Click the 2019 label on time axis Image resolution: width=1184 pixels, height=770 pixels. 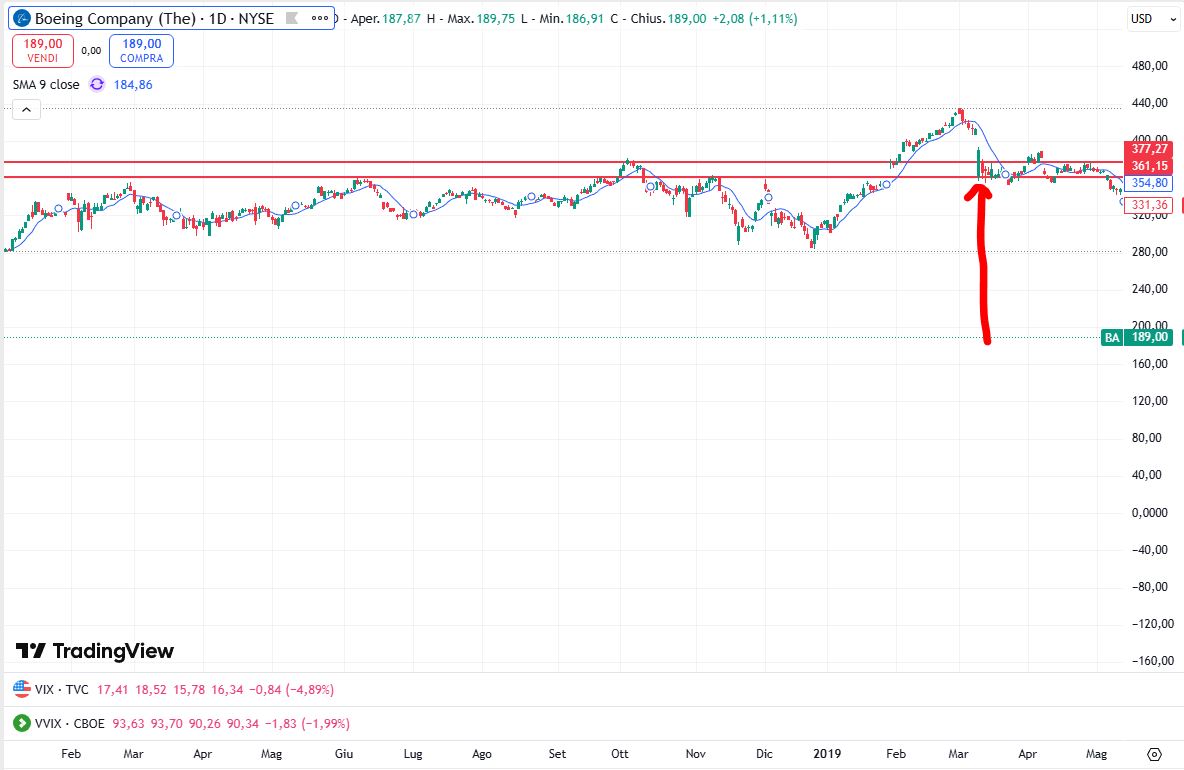point(827,754)
